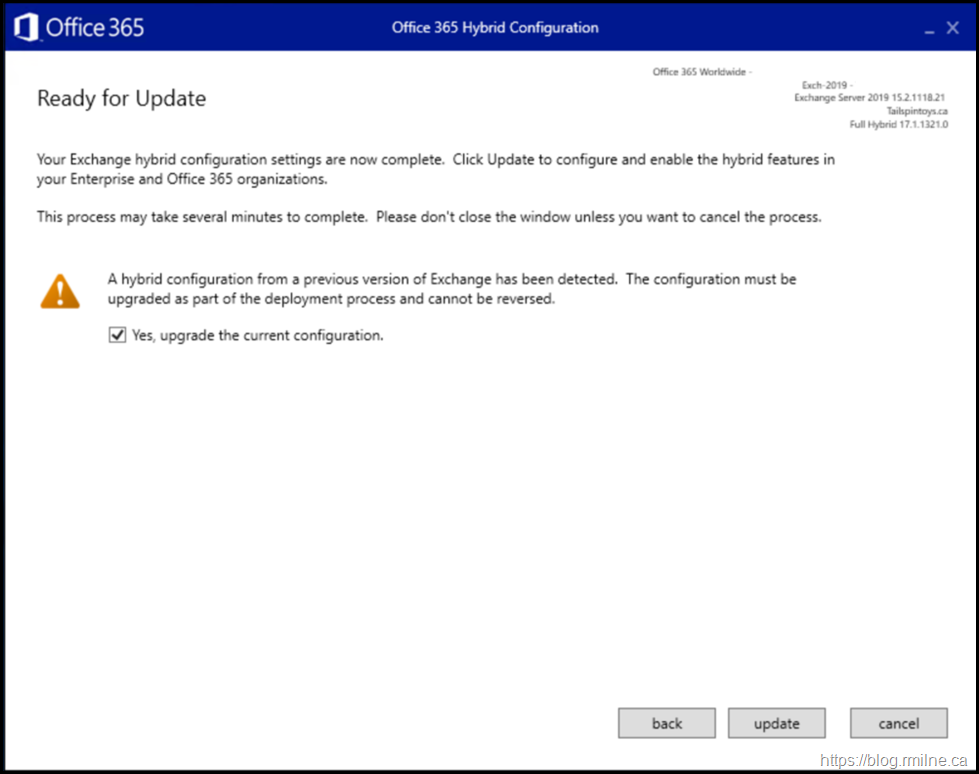Uncheck the upgrade current configuration checkbox
The width and height of the screenshot is (979, 774).
click(117, 336)
